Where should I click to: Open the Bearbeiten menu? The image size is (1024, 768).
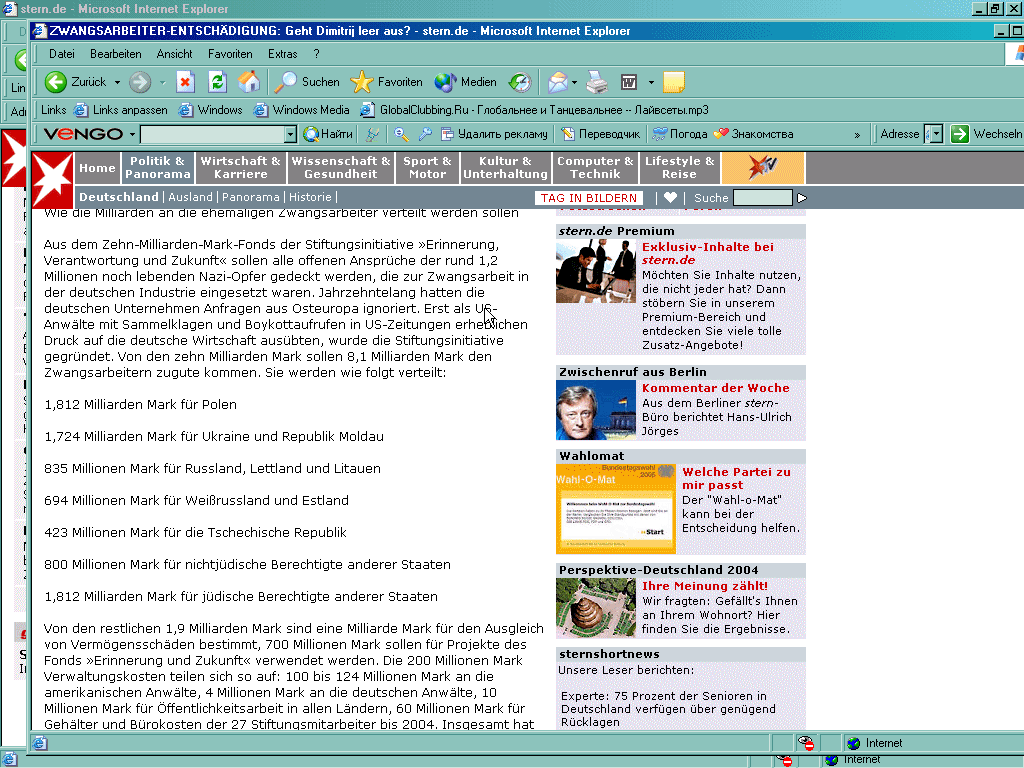(x=116, y=54)
